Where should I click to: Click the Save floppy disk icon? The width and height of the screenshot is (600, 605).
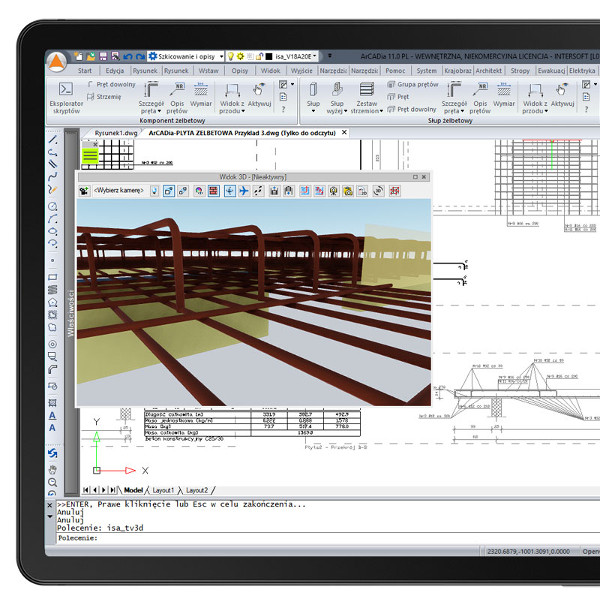[103, 56]
